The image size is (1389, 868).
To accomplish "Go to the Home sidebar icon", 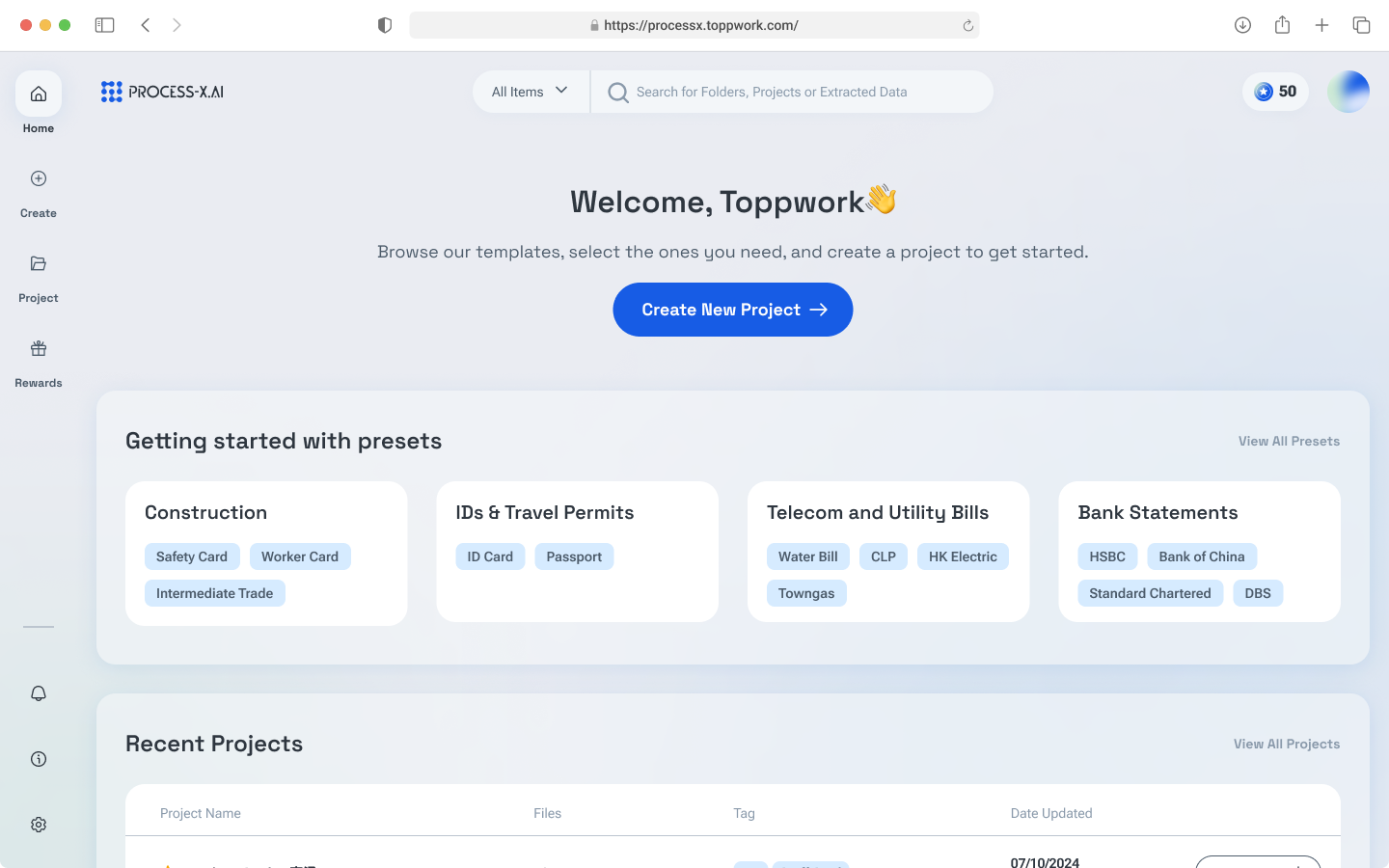I will 39,94.
